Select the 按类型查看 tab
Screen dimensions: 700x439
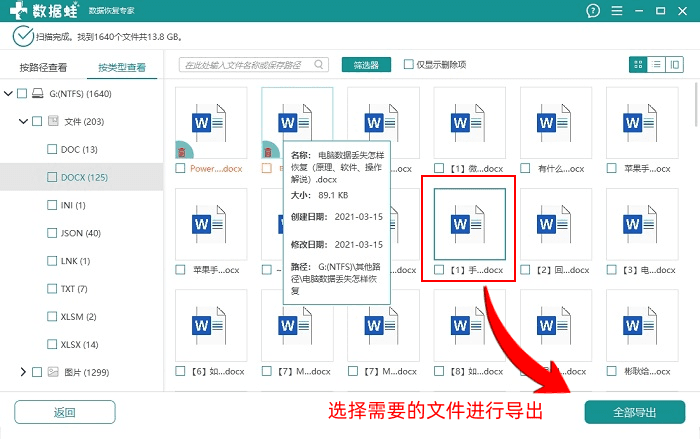tap(121, 68)
